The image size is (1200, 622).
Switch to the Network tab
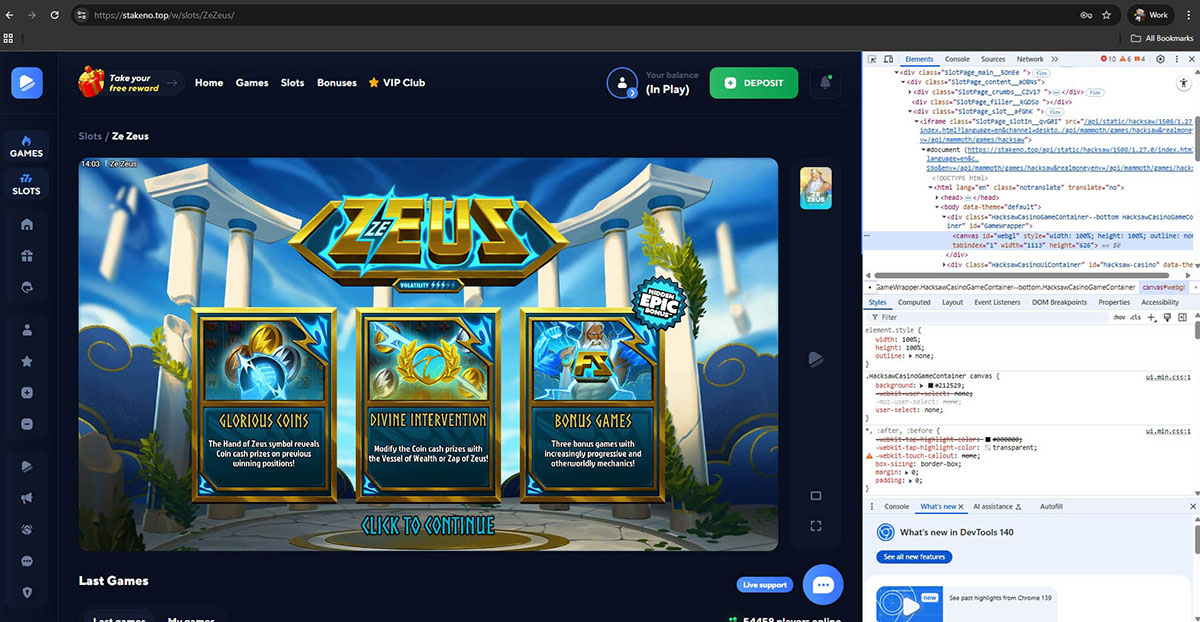[x=1029, y=59]
